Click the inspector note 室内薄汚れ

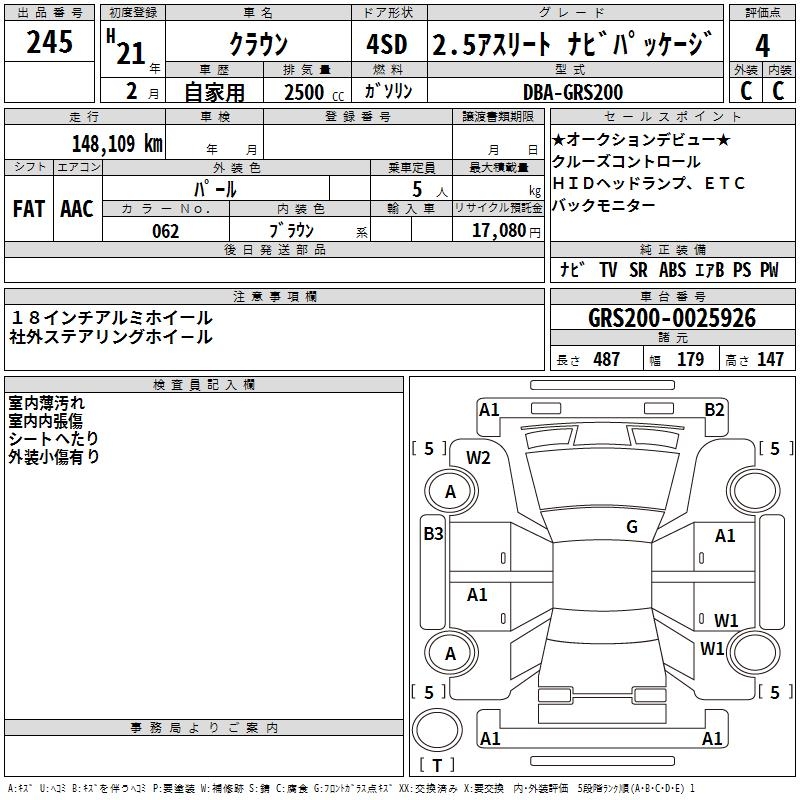pos(47,403)
